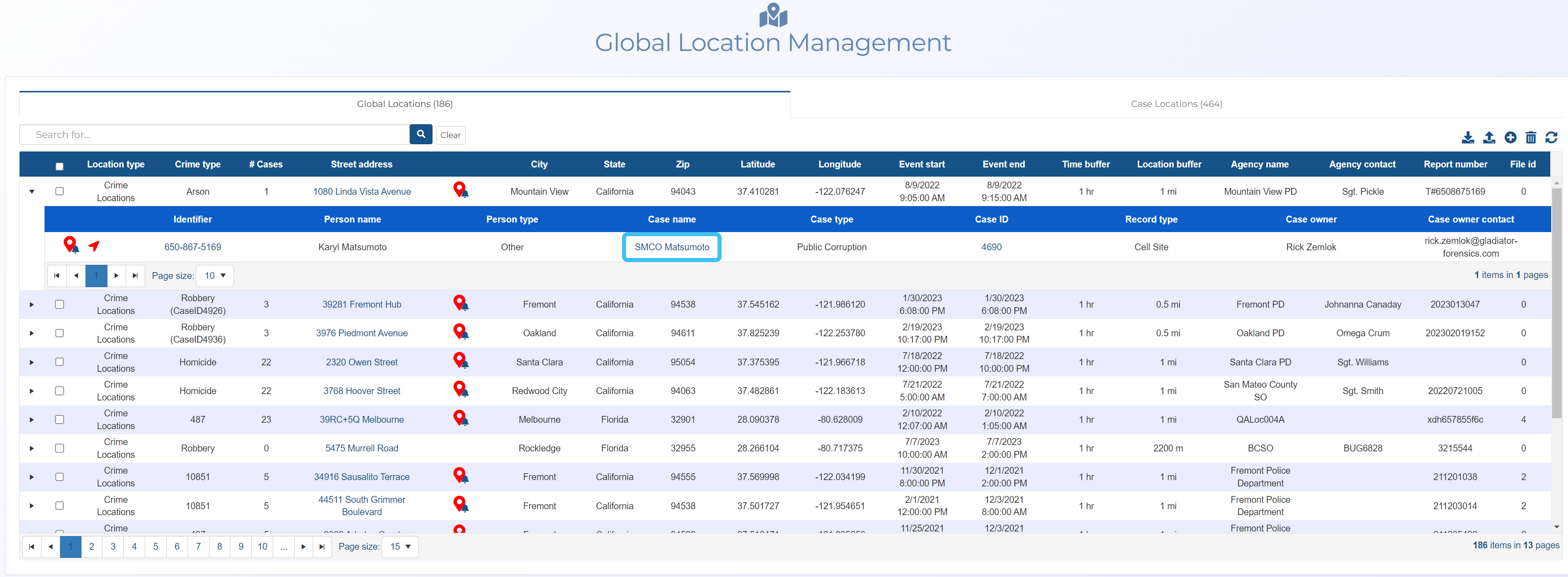Add a new location with plus icon
Screen dimensions: 1568x577
pyautogui.click(x=1510, y=137)
